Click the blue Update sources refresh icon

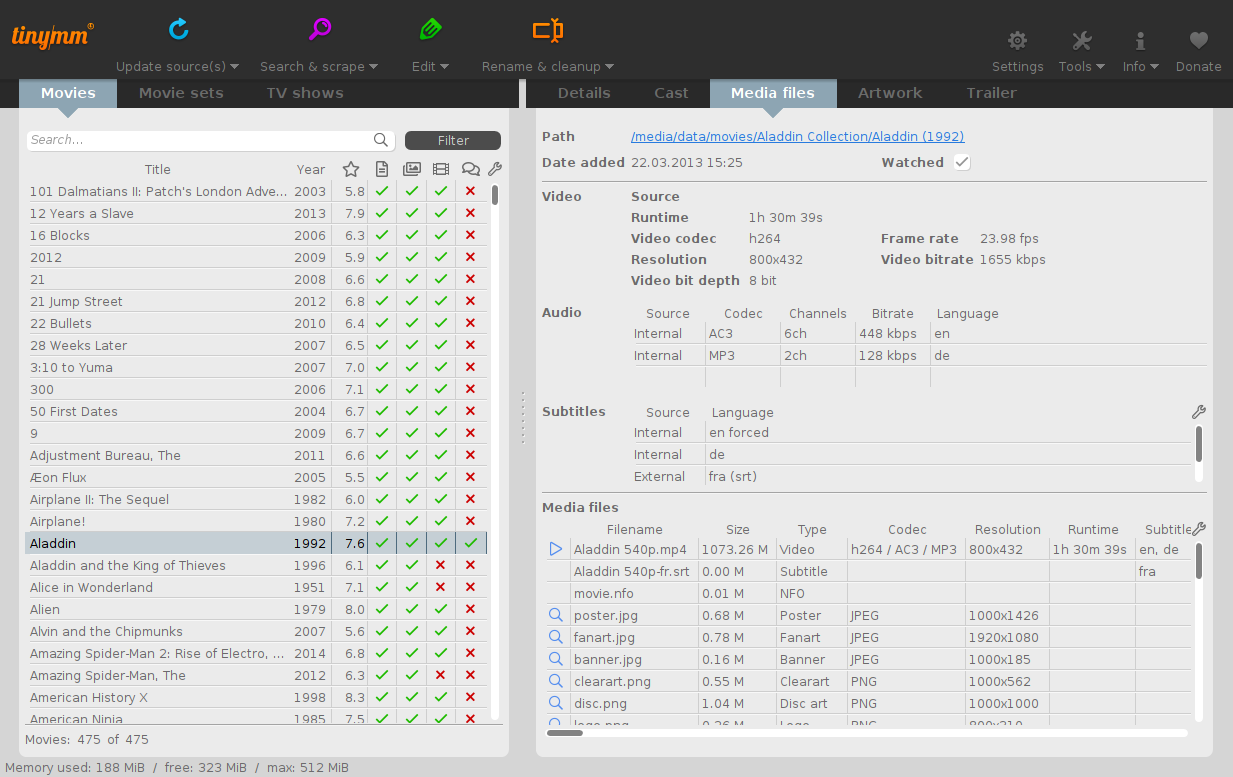pyautogui.click(x=179, y=29)
